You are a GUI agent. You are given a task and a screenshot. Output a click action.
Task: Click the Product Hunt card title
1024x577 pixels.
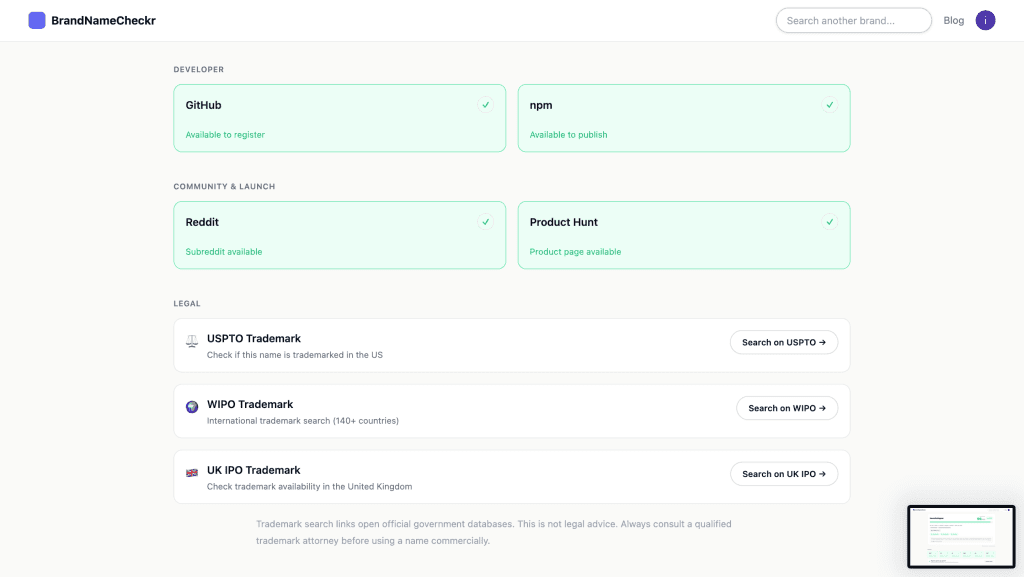(564, 222)
